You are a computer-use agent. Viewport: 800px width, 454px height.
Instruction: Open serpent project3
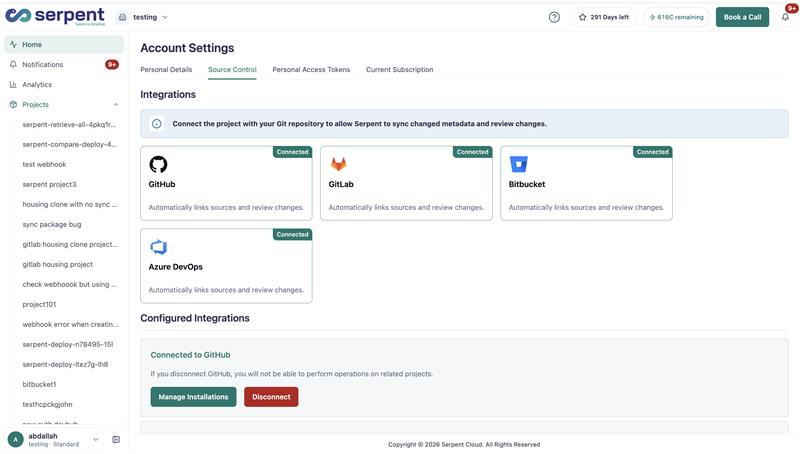point(49,184)
